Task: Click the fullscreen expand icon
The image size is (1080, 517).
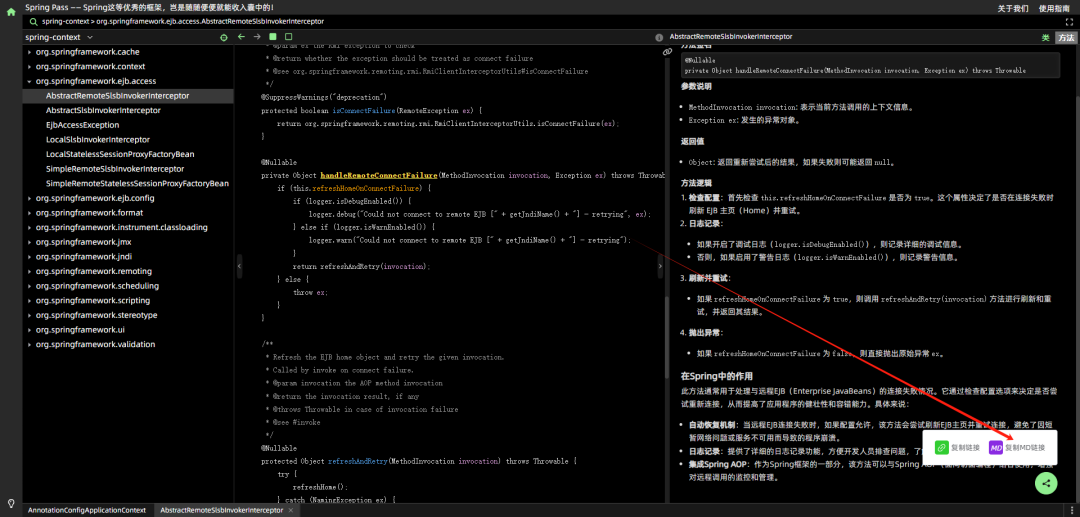Action: click(x=1069, y=22)
